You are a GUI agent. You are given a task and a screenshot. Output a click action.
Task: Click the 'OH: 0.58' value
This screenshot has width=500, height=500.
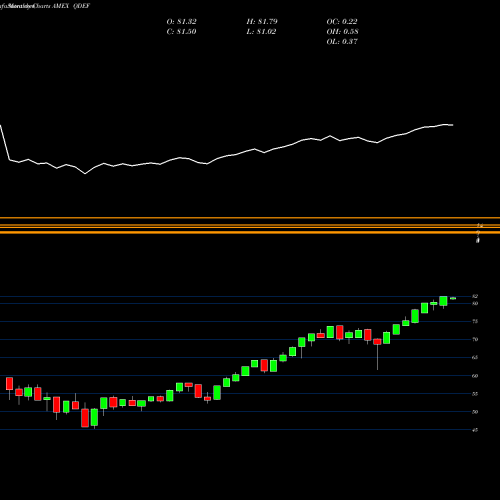point(342,32)
